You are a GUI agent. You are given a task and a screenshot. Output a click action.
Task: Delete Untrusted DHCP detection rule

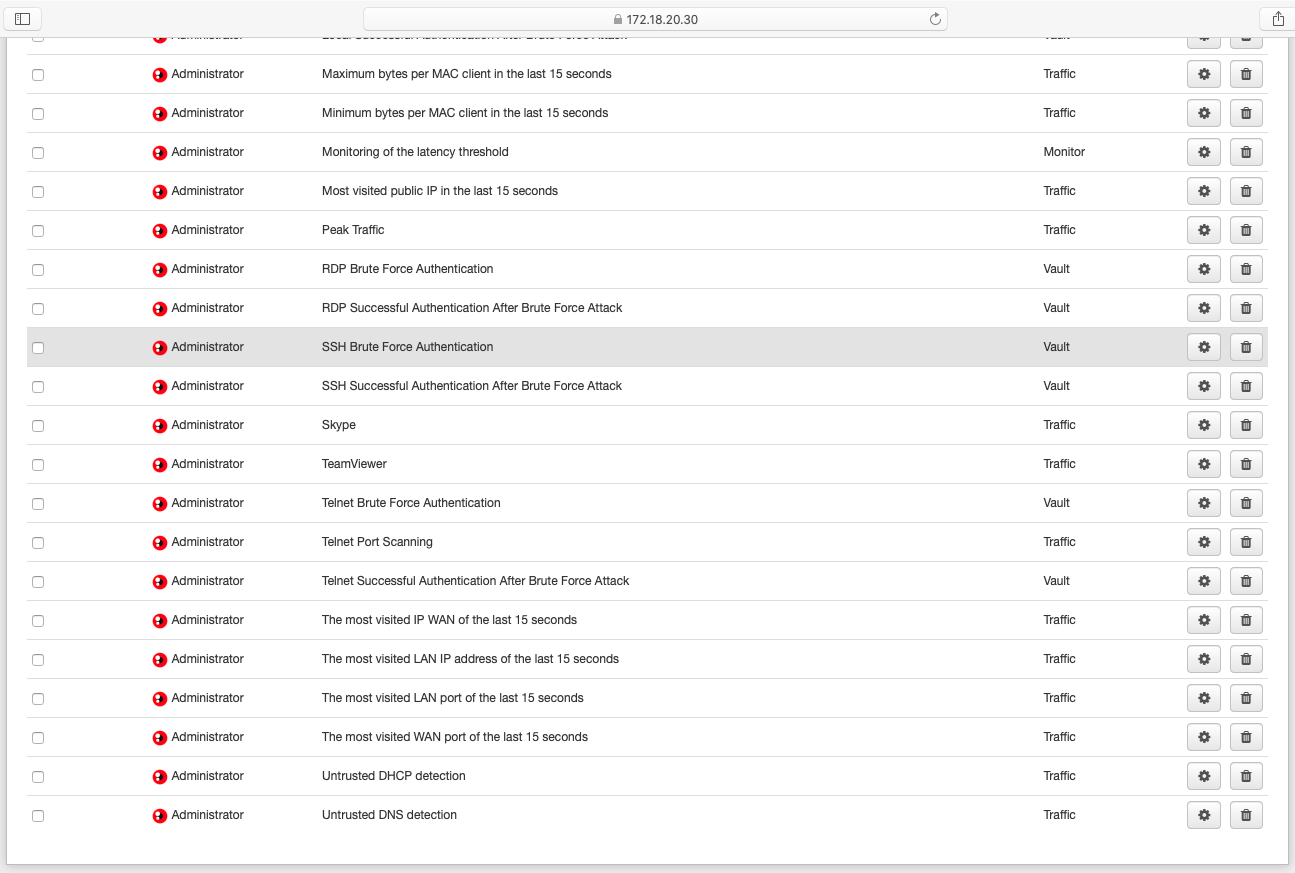[1246, 776]
